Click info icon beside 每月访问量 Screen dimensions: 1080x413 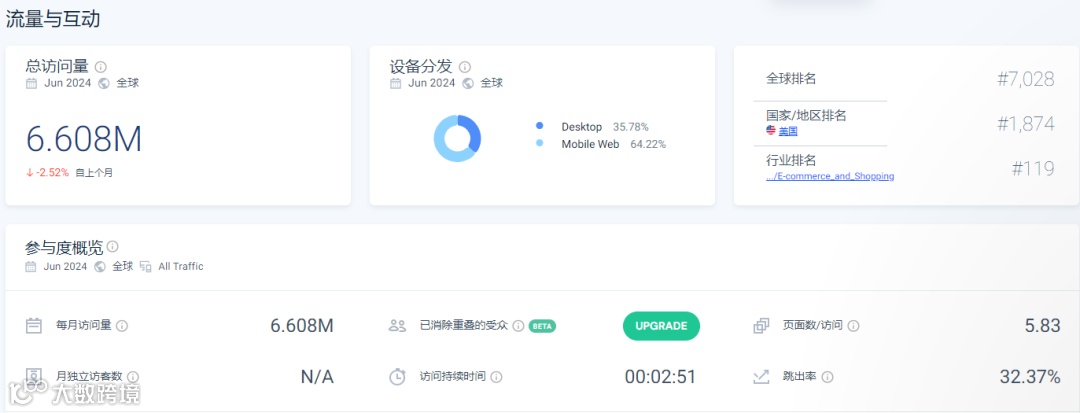122,326
